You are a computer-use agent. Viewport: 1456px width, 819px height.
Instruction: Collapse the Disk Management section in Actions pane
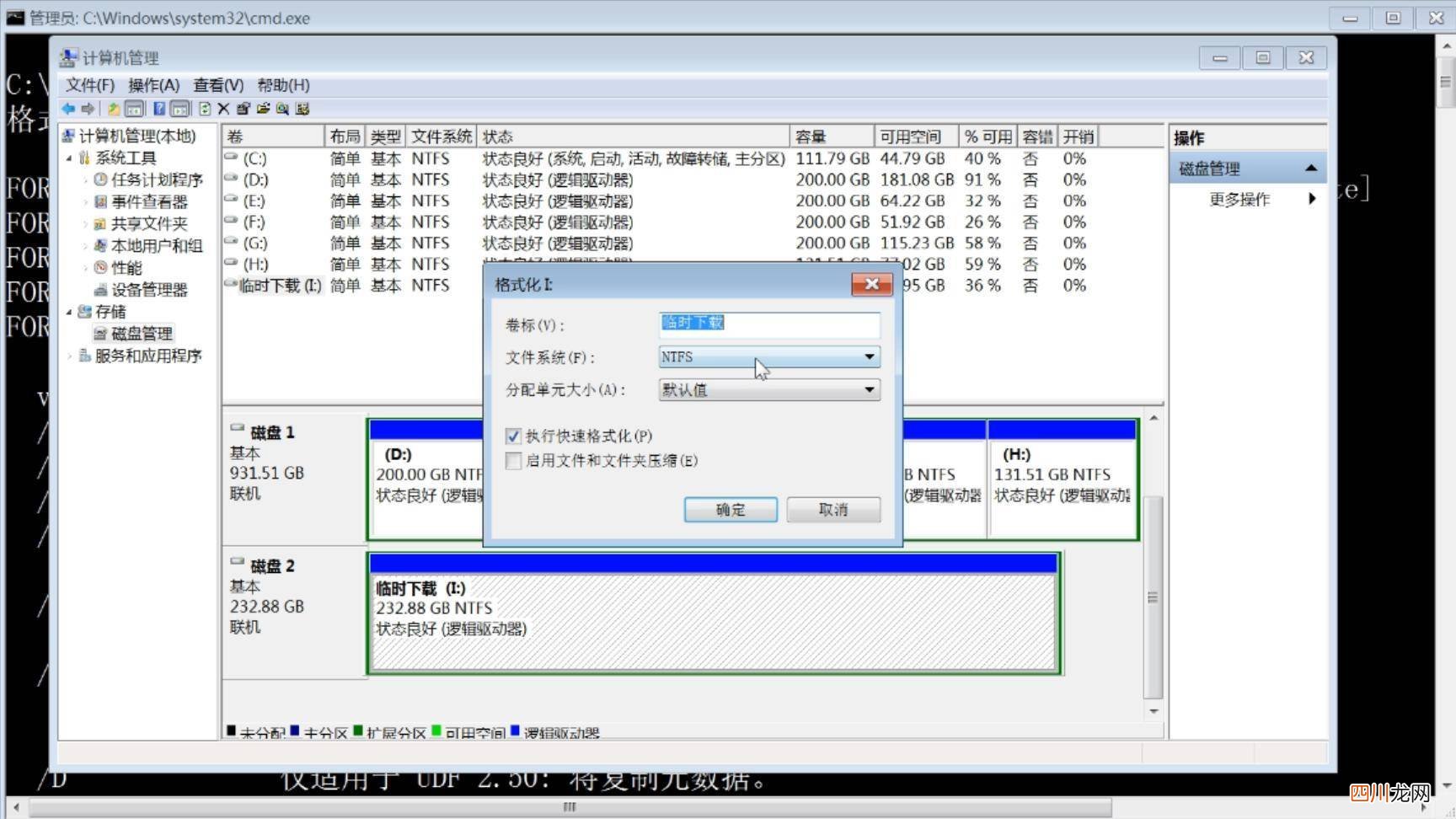(1311, 169)
